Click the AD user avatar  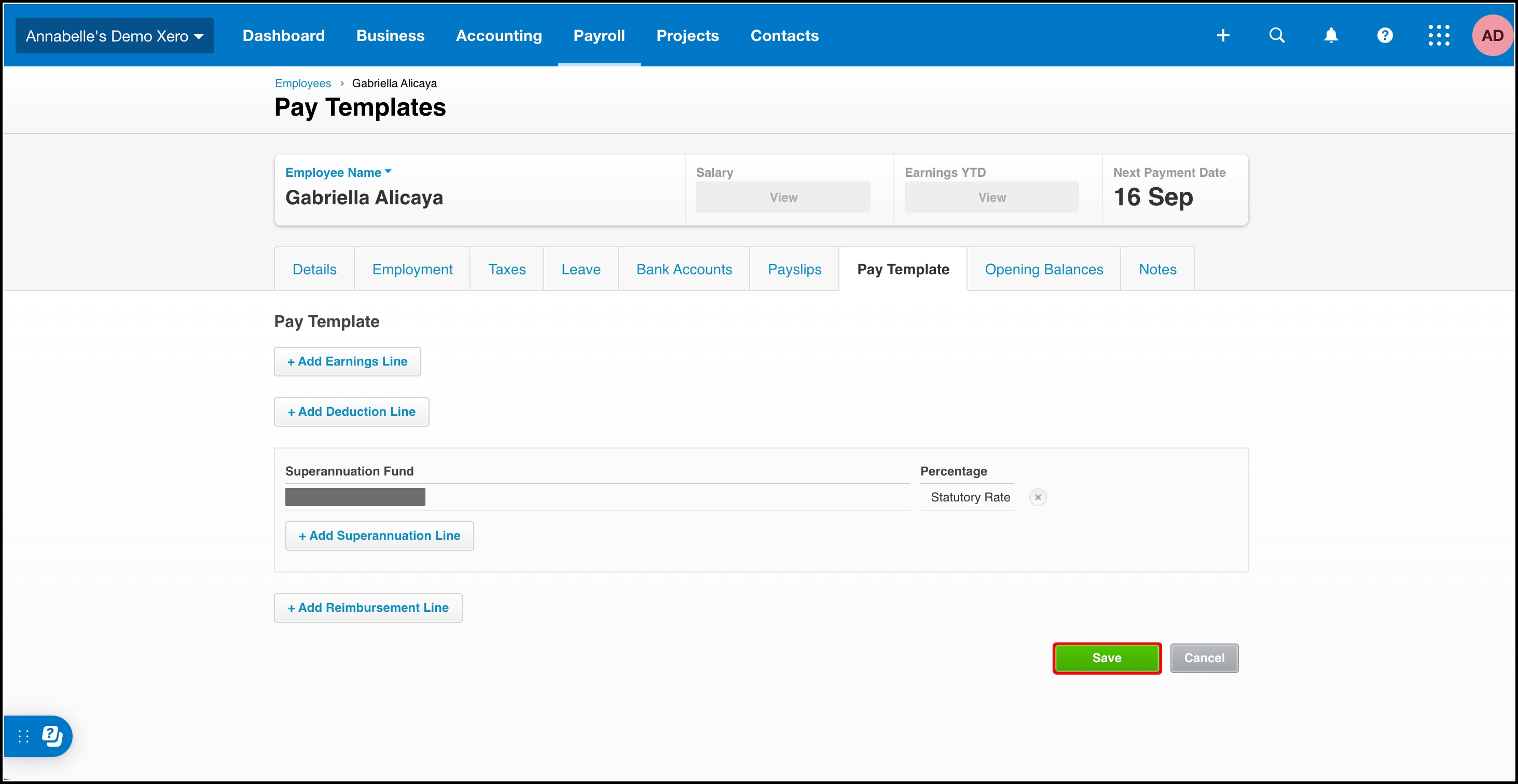coord(1492,35)
